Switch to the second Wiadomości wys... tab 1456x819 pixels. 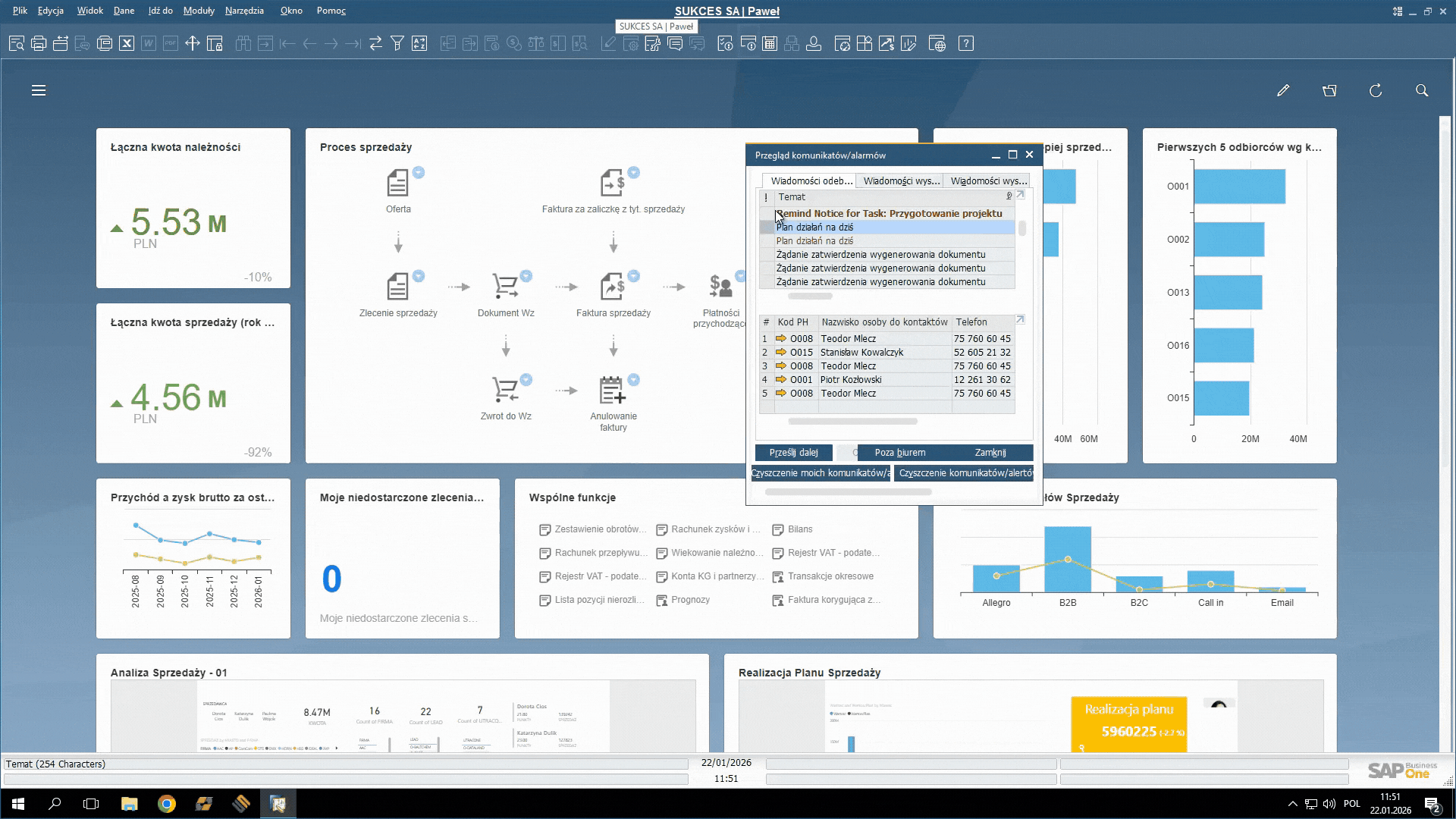click(x=988, y=180)
